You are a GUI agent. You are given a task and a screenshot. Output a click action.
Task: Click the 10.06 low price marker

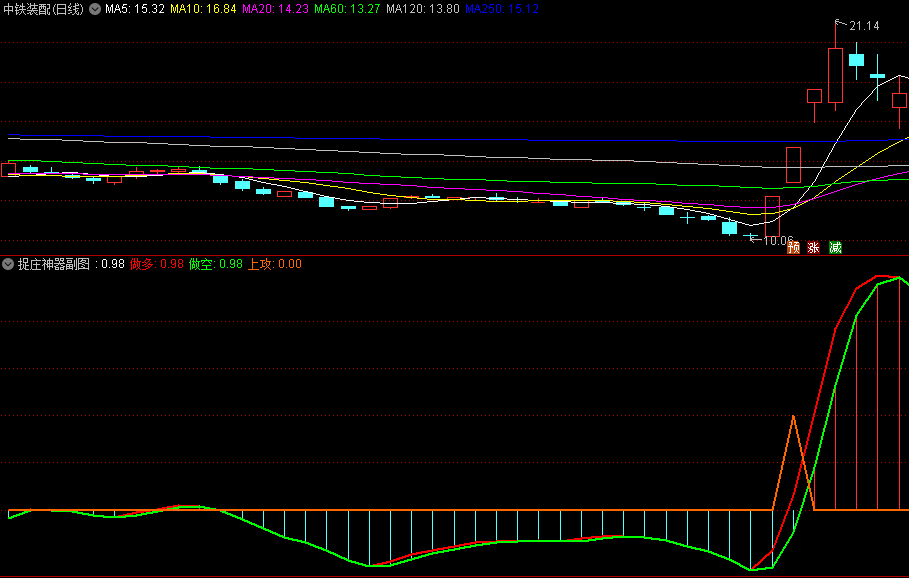pos(777,240)
